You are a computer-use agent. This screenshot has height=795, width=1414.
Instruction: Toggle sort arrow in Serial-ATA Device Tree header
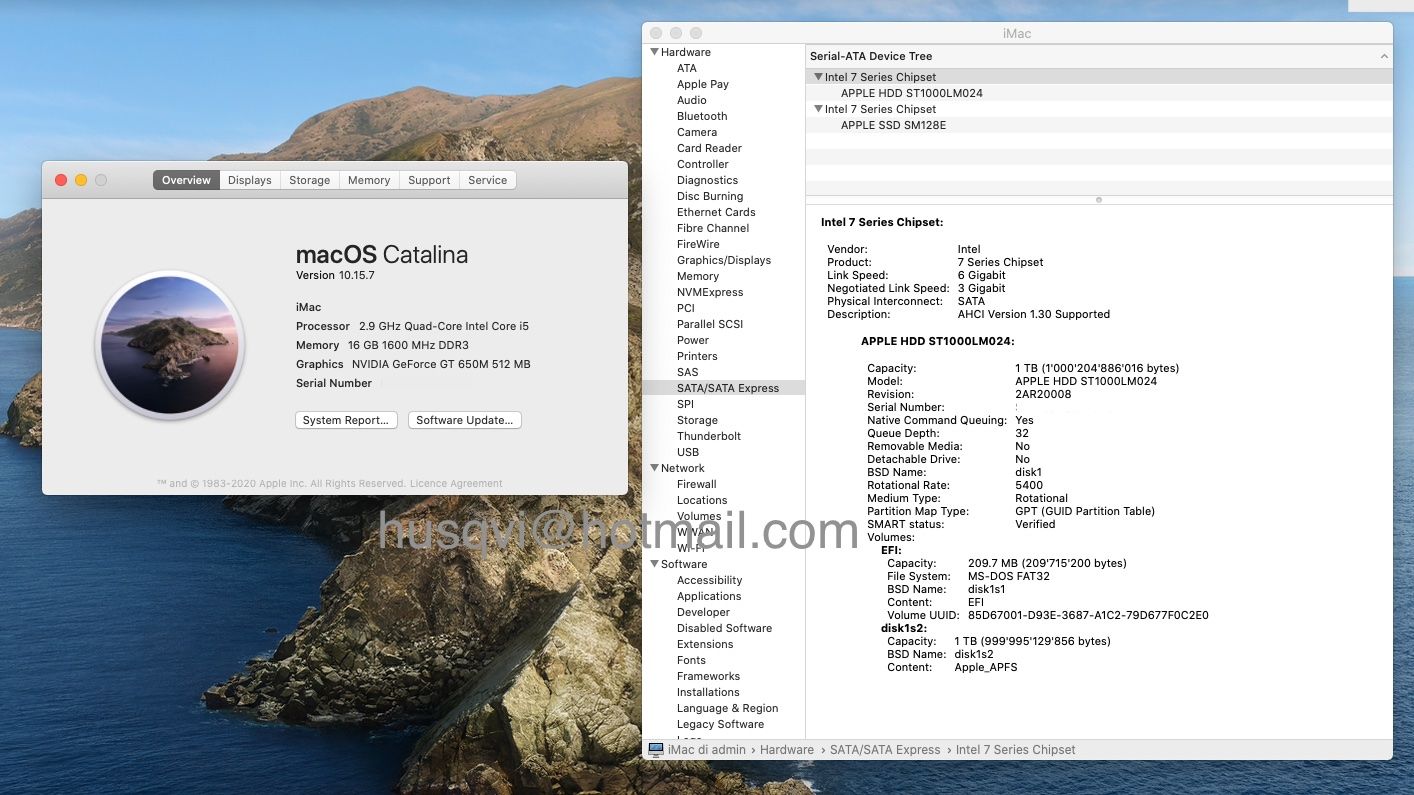[x=1384, y=57]
